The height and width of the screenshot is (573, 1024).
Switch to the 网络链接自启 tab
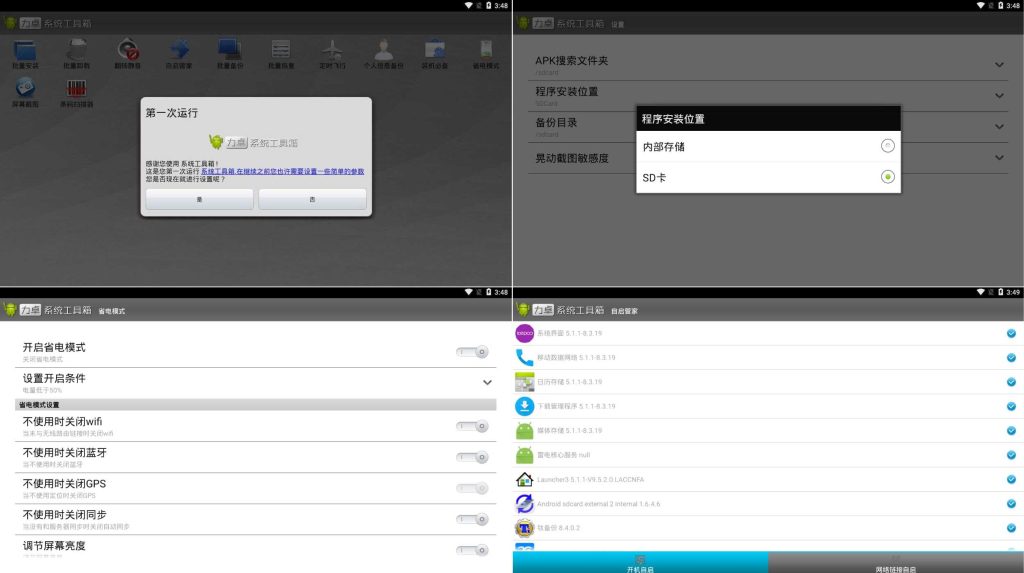coord(896,563)
